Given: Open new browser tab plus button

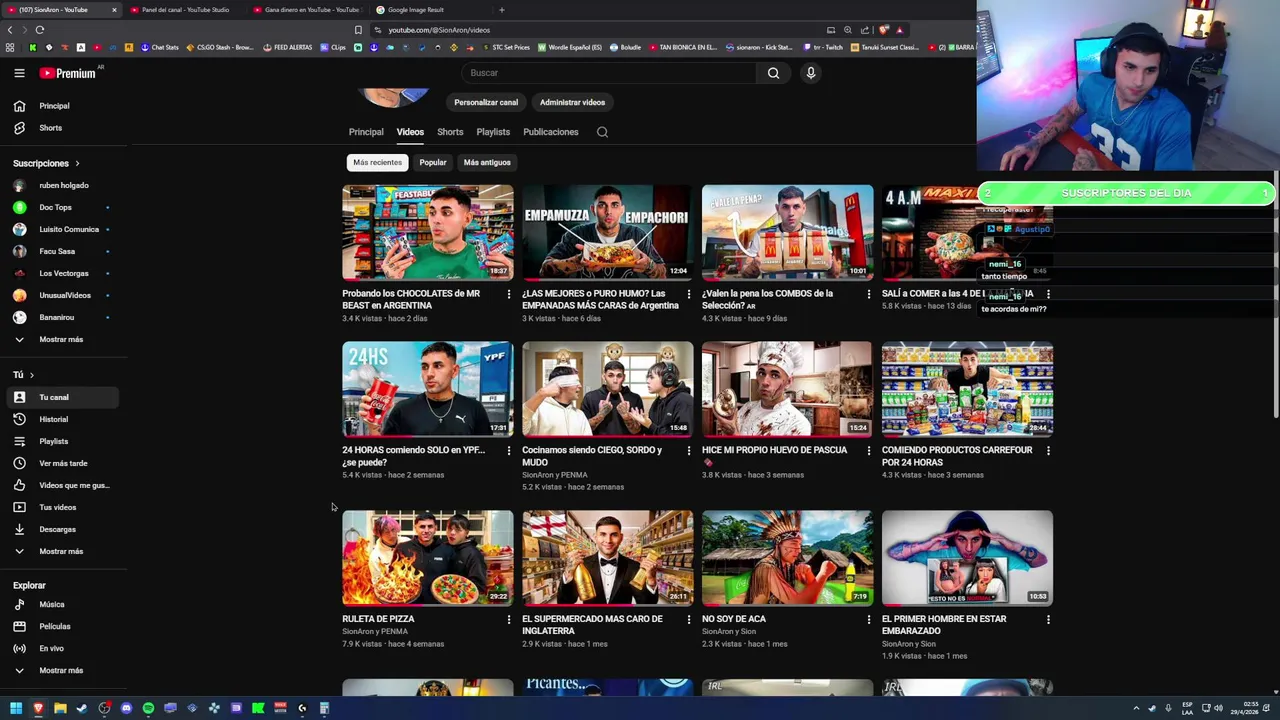Looking at the screenshot, I should tap(502, 10).
